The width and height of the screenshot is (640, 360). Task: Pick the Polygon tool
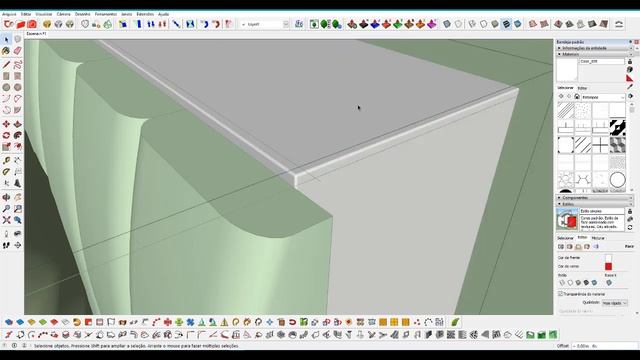18,87
